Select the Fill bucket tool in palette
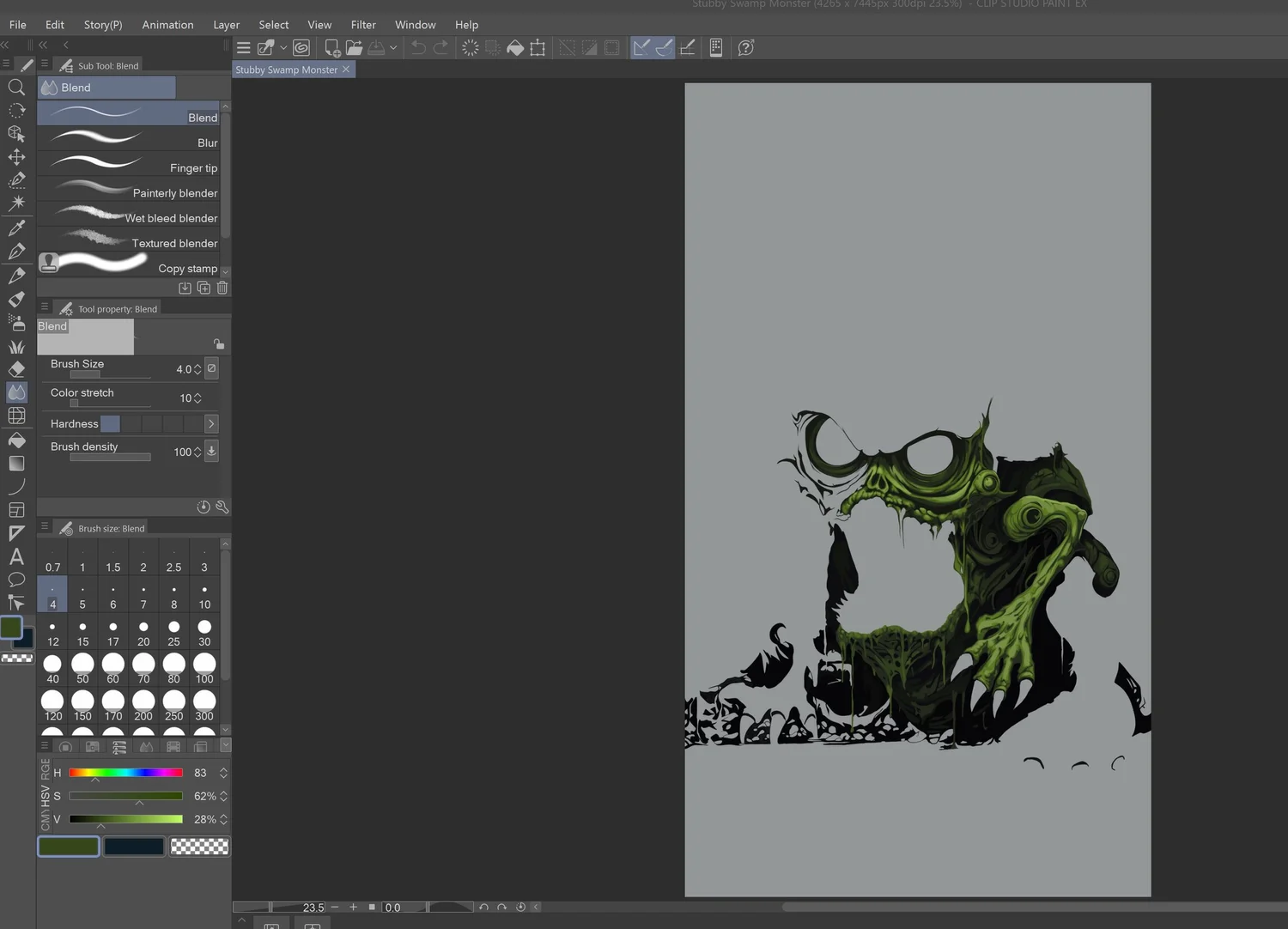This screenshot has width=1288, height=929. pos(16,440)
